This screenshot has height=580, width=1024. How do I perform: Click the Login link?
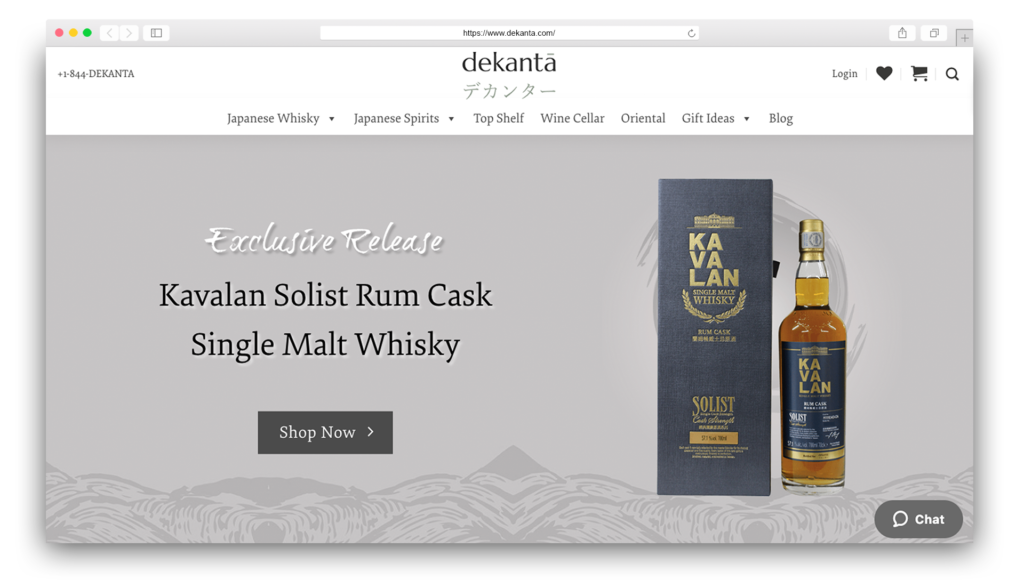point(844,74)
